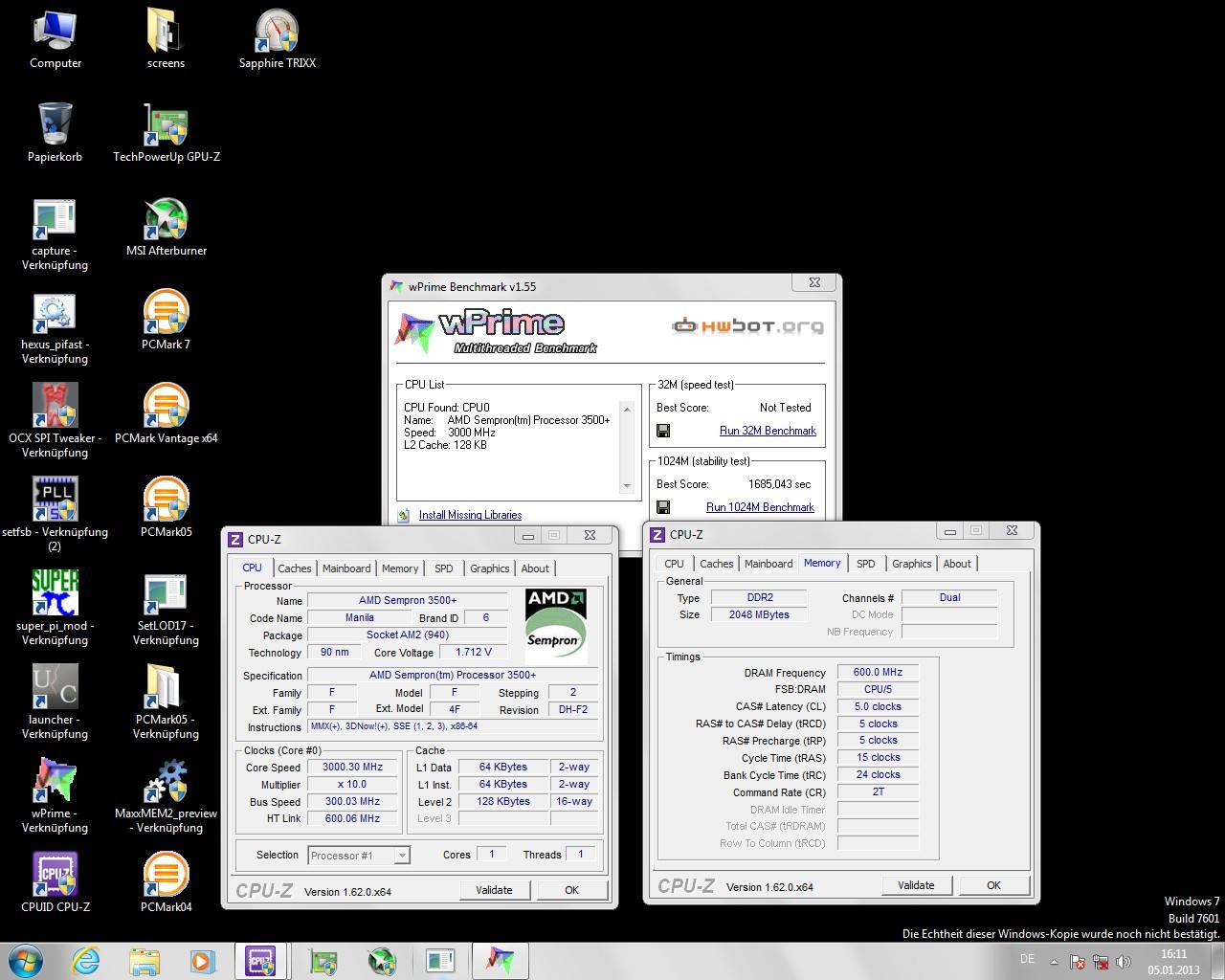Click Core Voltage value 1.712 V

tap(473, 653)
